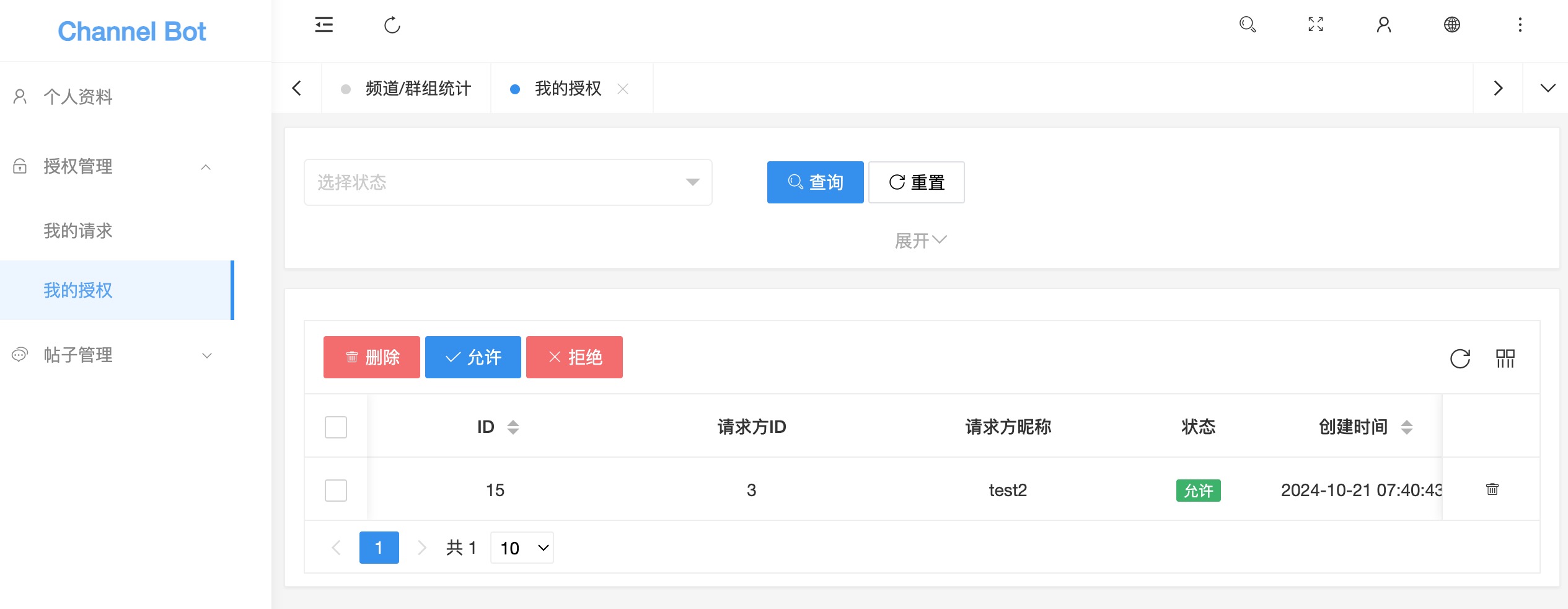Open the table column settings grid icon
This screenshot has width=1568, height=609.
point(1505,358)
